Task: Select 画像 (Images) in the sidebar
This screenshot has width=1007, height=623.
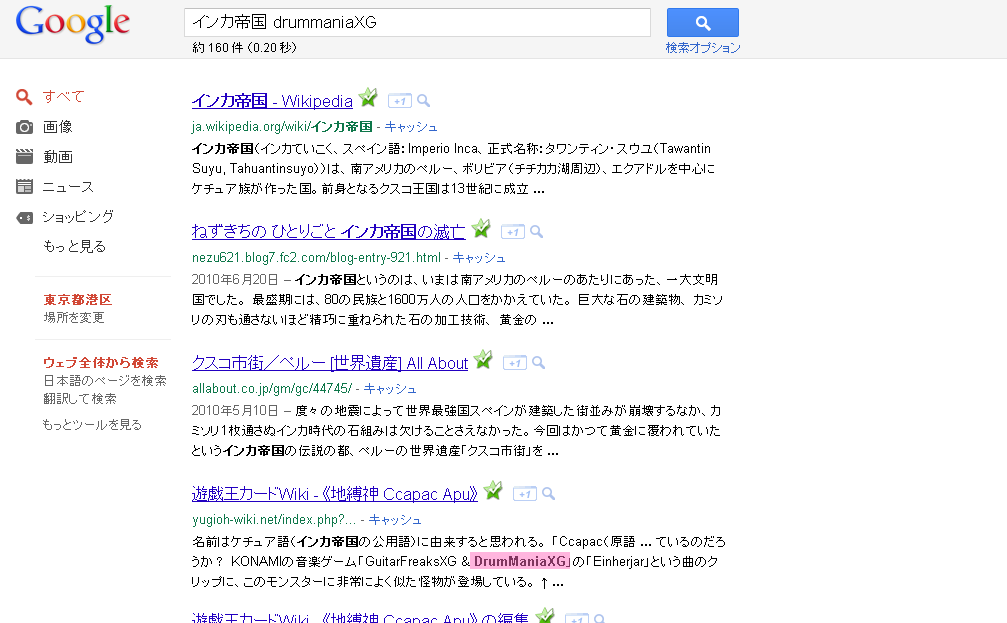Action: point(57,127)
